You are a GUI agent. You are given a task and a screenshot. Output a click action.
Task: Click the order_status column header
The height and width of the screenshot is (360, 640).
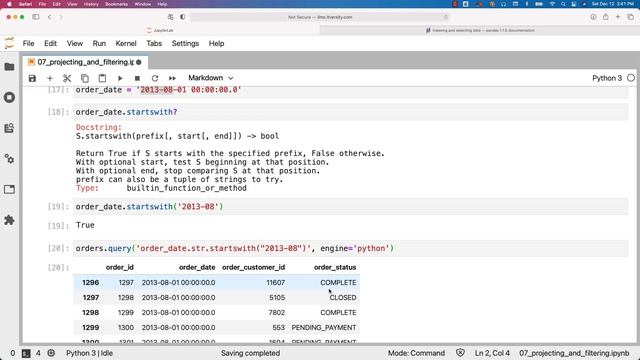click(335, 267)
